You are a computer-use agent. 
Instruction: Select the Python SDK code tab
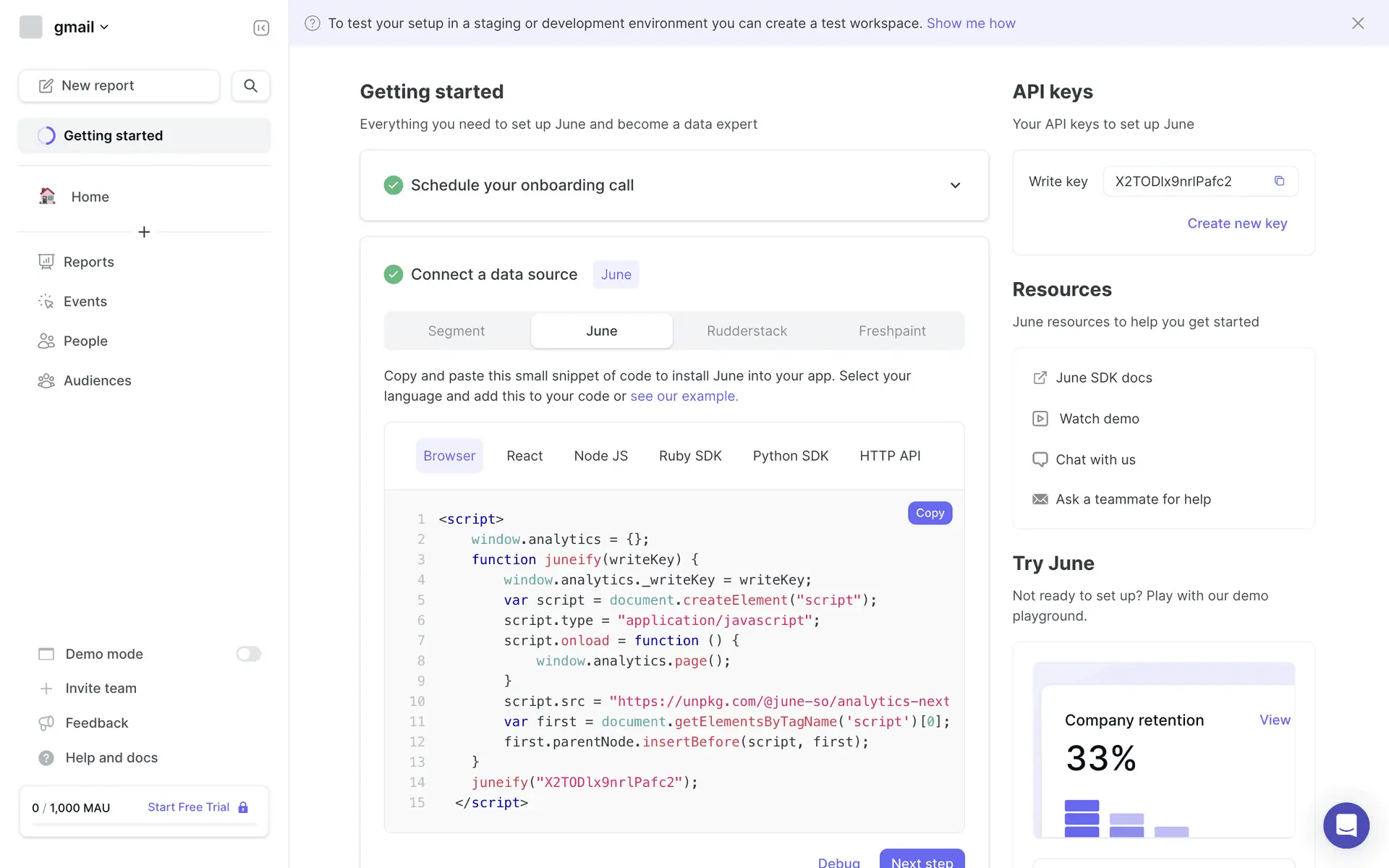click(x=790, y=456)
